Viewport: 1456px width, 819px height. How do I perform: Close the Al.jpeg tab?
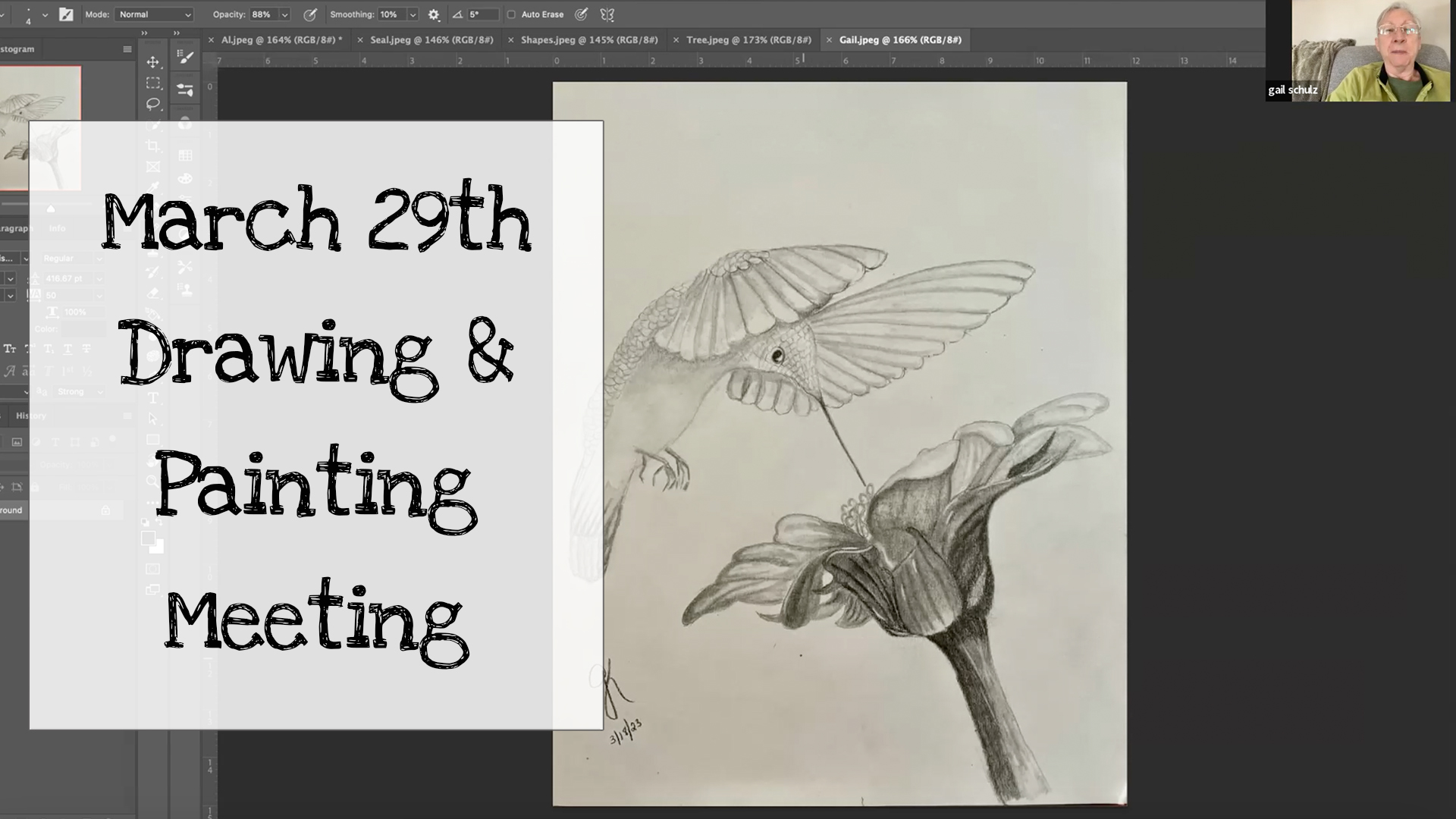pyautogui.click(x=210, y=40)
